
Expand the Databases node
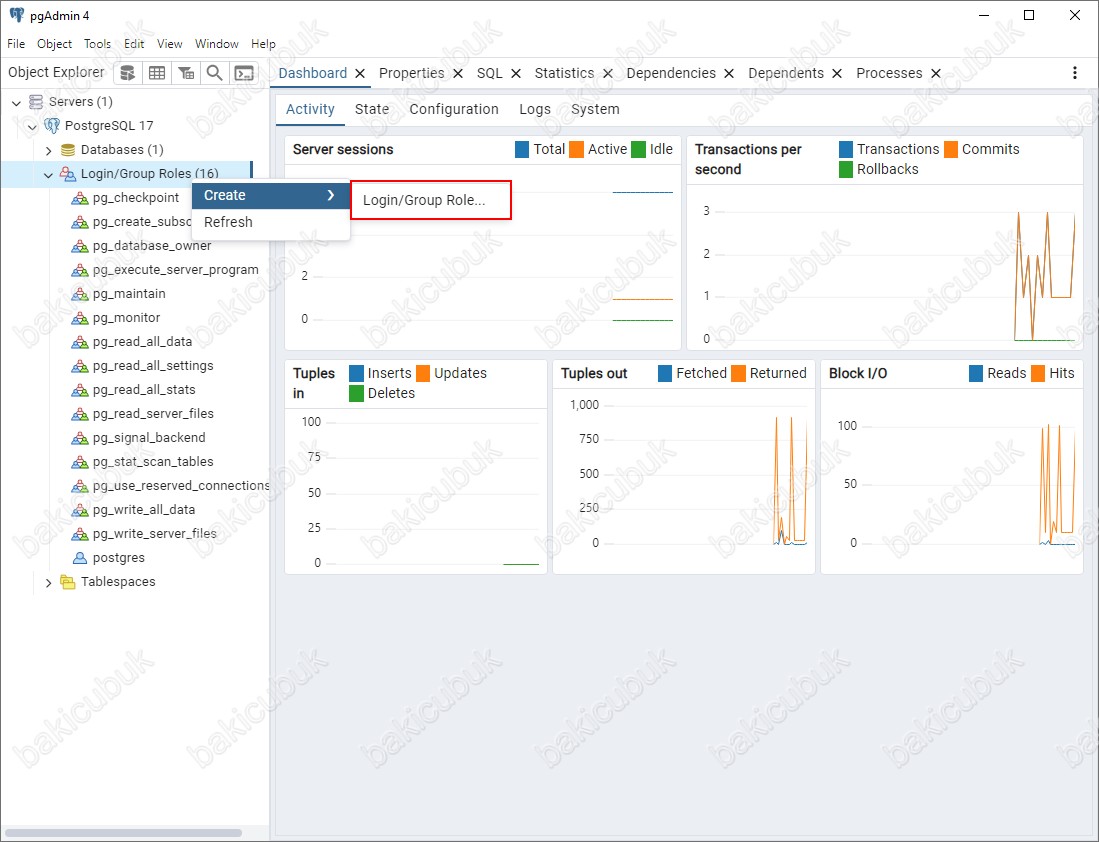tap(48, 150)
